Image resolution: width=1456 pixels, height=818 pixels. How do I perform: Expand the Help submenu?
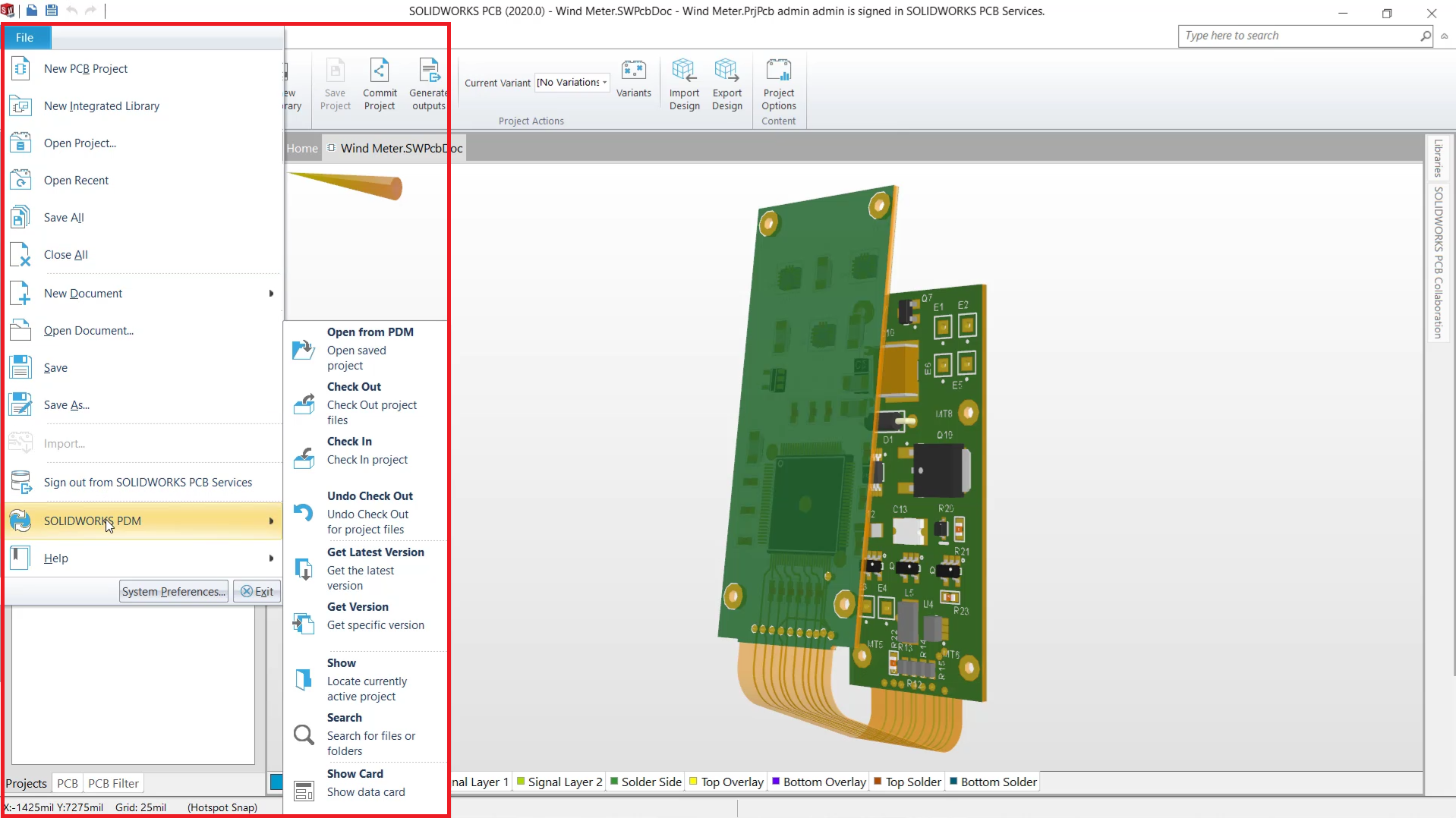click(271, 558)
